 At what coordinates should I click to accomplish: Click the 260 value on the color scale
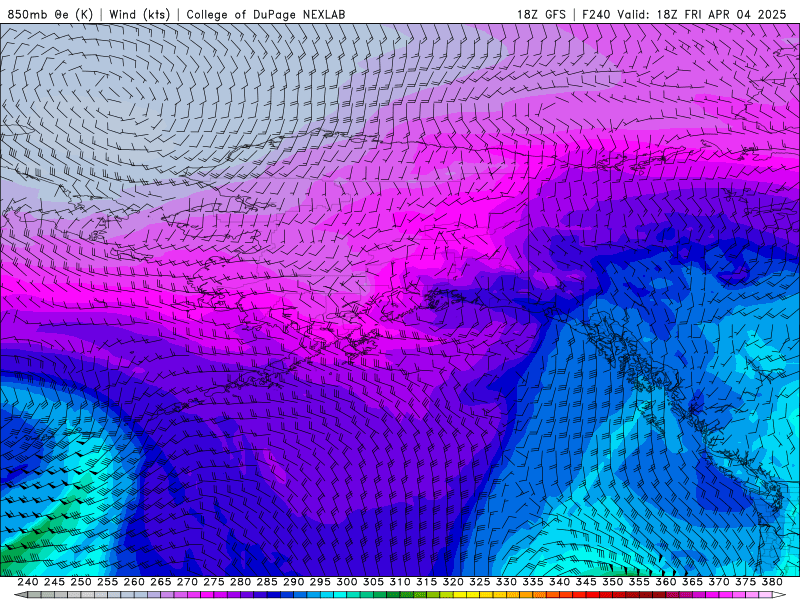[x=134, y=582]
